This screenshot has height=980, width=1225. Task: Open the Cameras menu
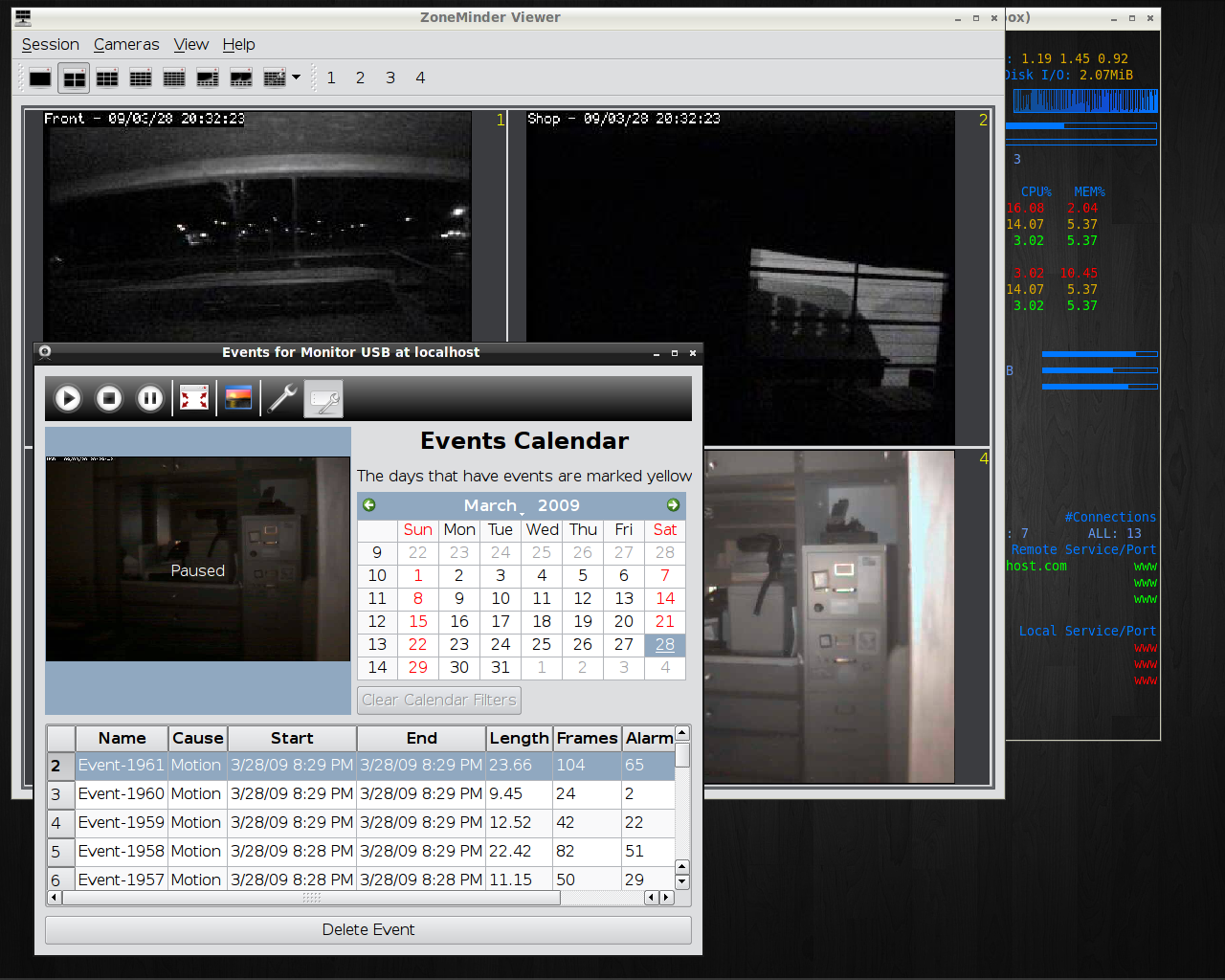[126, 44]
